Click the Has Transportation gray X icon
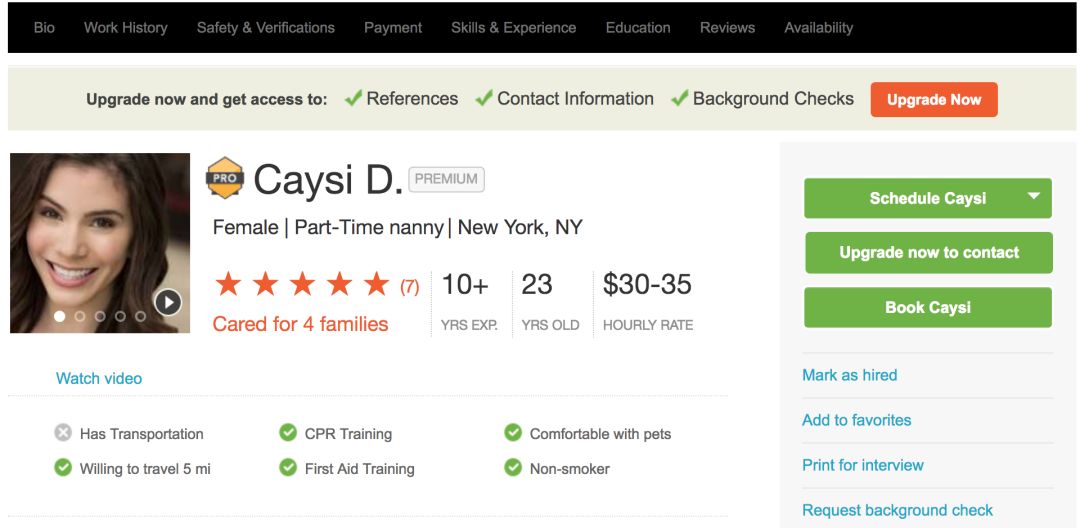Image resolution: width=1080 pixels, height=528 pixels. click(63, 433)
